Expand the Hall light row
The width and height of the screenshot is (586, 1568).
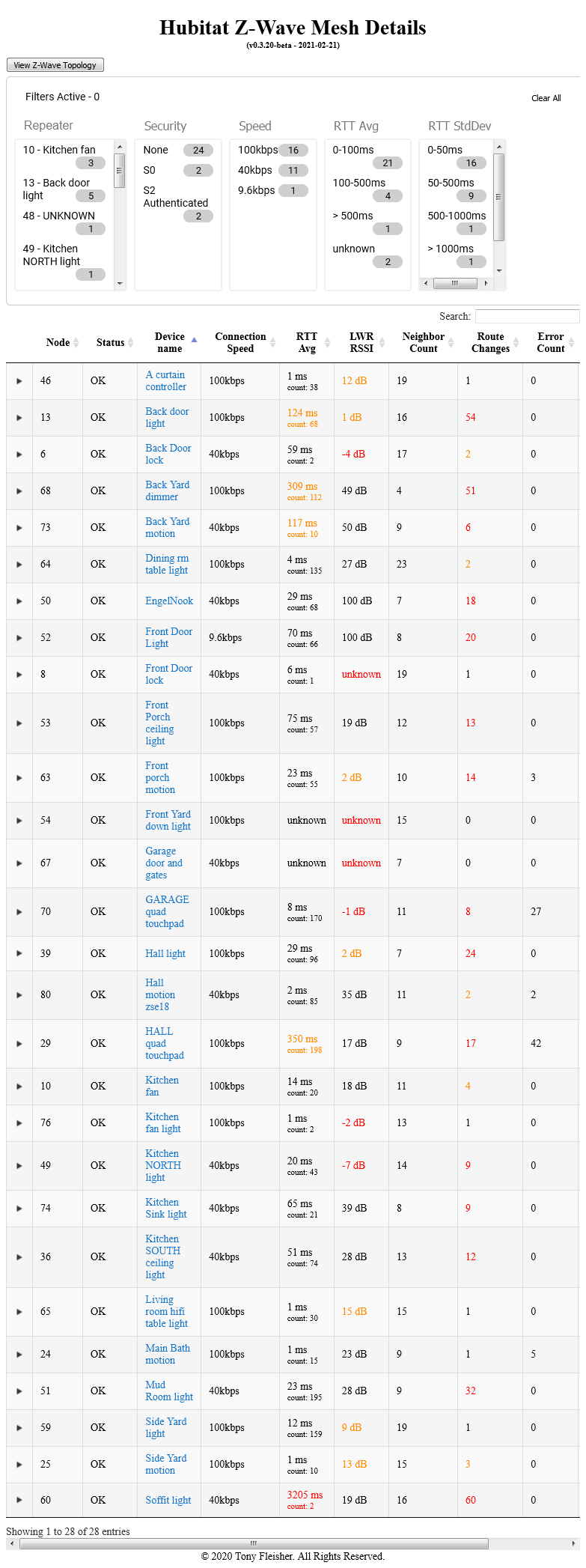pyautogui.click(x=19, y=954)
